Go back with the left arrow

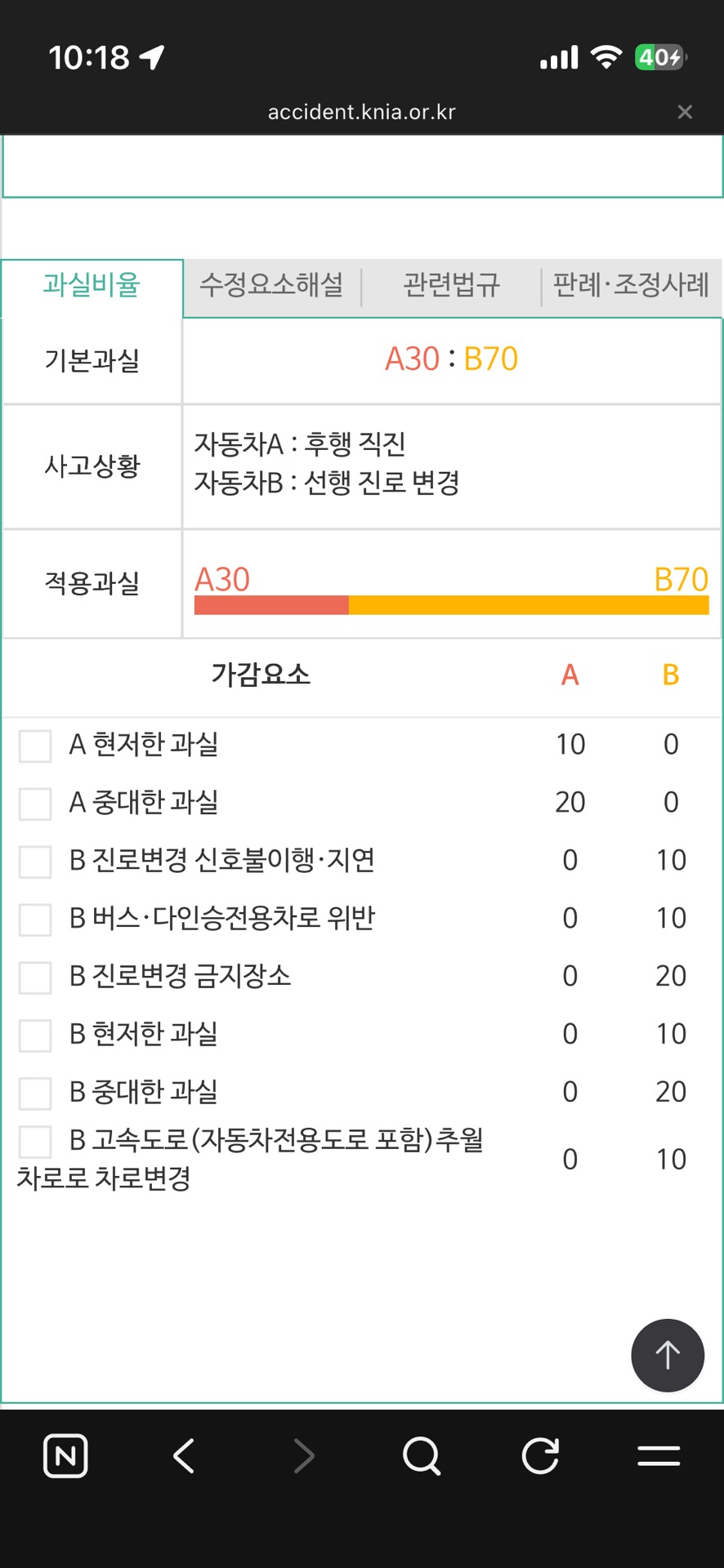pos(185,1455)
